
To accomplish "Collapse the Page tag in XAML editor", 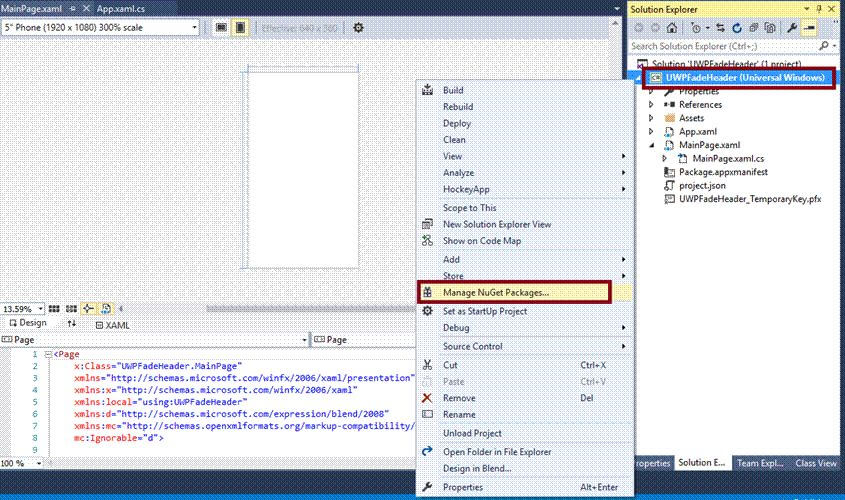I will (x=48, y=355).
